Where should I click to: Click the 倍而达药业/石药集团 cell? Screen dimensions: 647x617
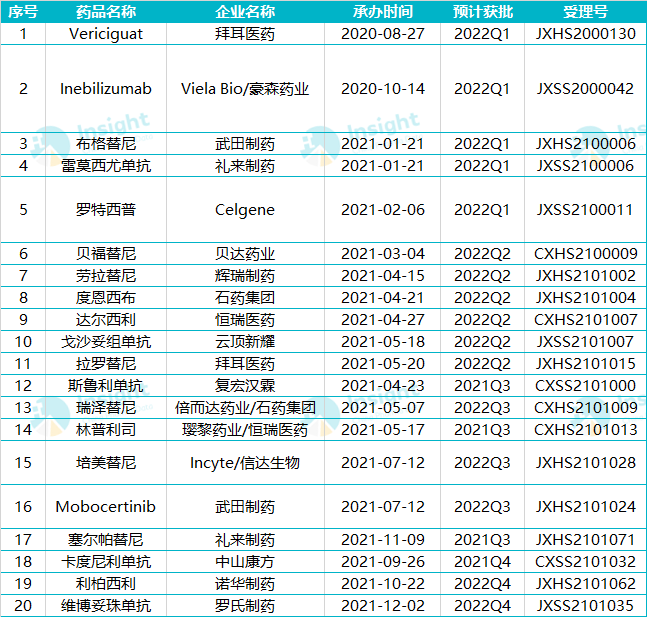pyautogui.click(x=245, y=407)
